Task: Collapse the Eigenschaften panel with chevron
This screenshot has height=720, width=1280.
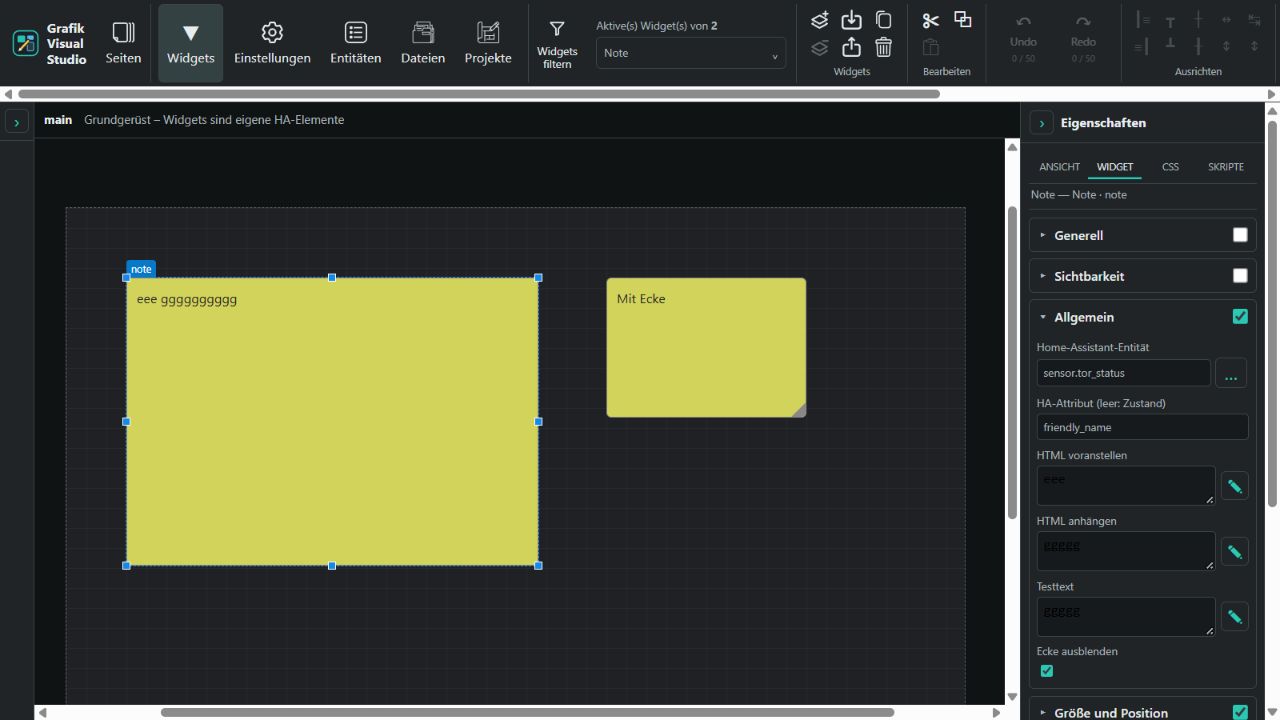Action: tap(1042, 123)
